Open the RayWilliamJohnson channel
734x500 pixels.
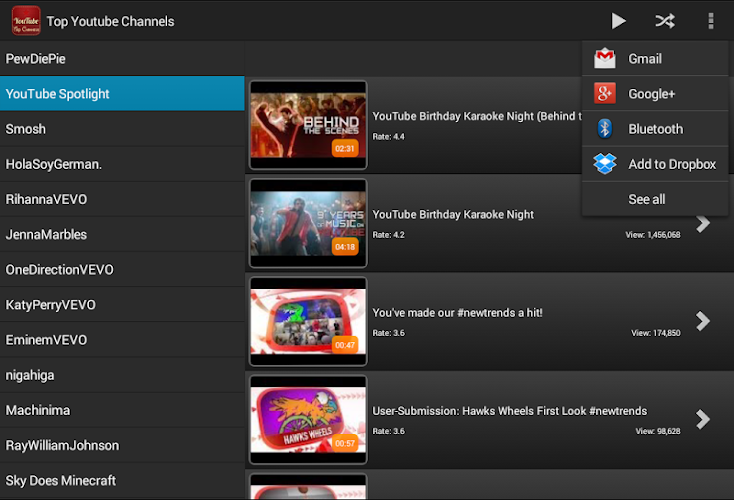pos(122,445)
